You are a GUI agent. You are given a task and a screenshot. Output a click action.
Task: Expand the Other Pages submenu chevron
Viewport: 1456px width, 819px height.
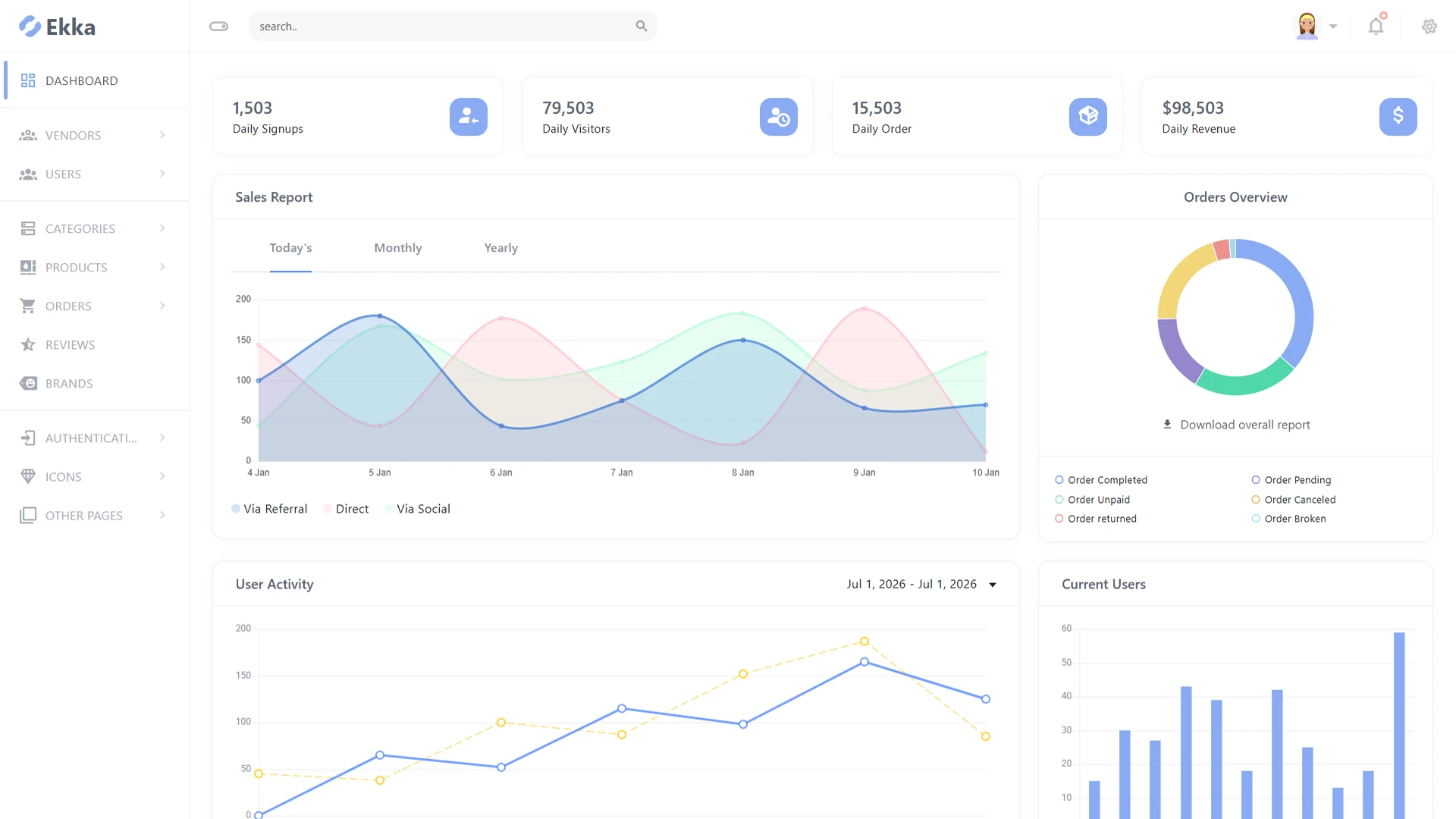coord(162,515)
